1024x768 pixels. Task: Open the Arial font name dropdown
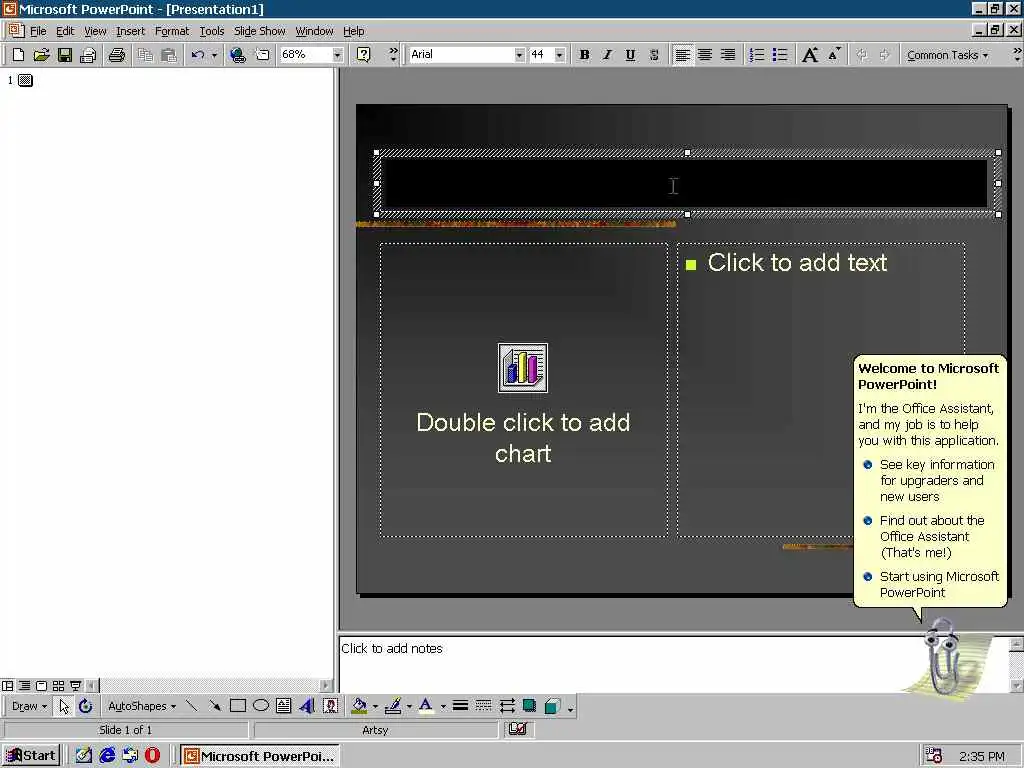click(519, 55)
